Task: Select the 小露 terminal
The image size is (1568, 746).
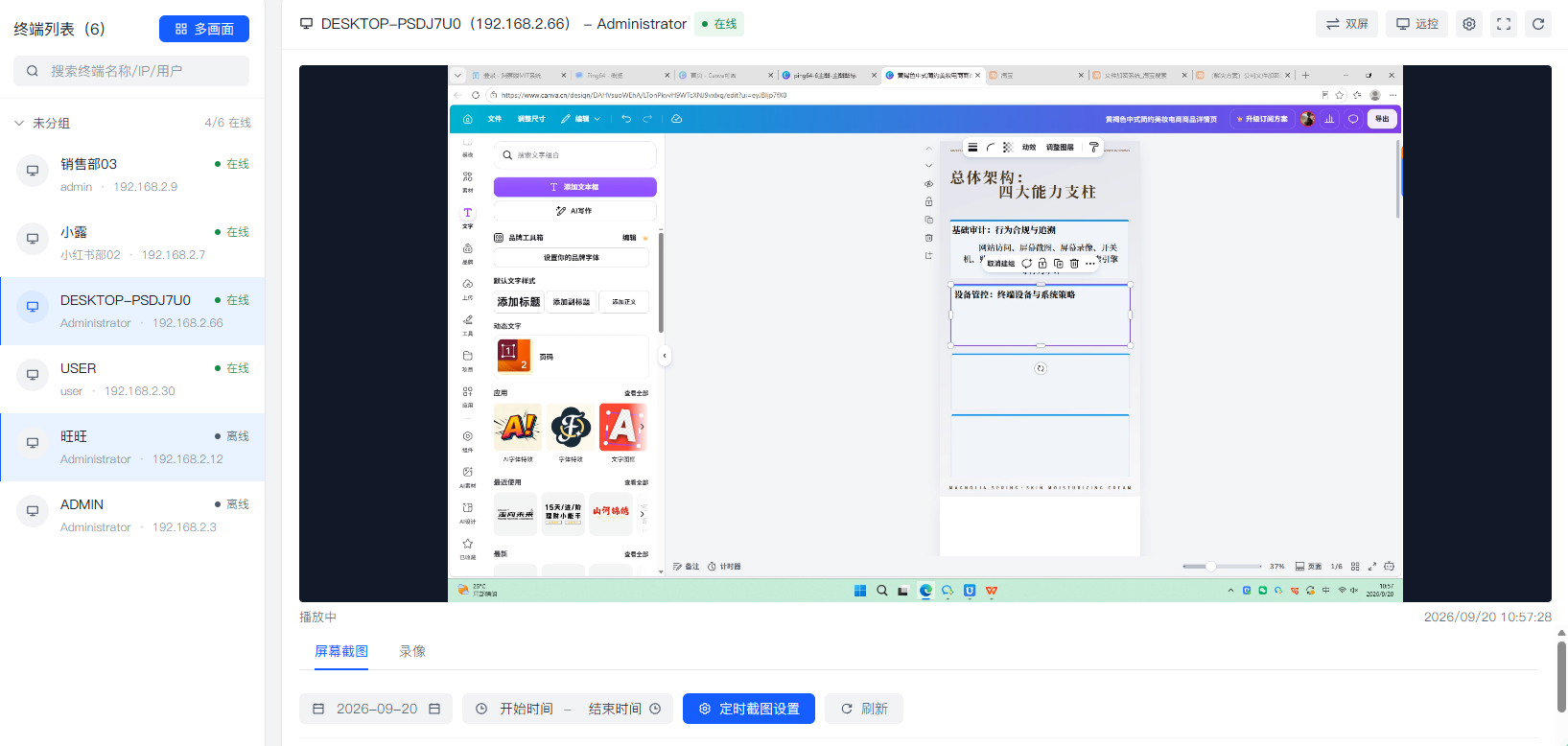Action: [x=132, y=243]
